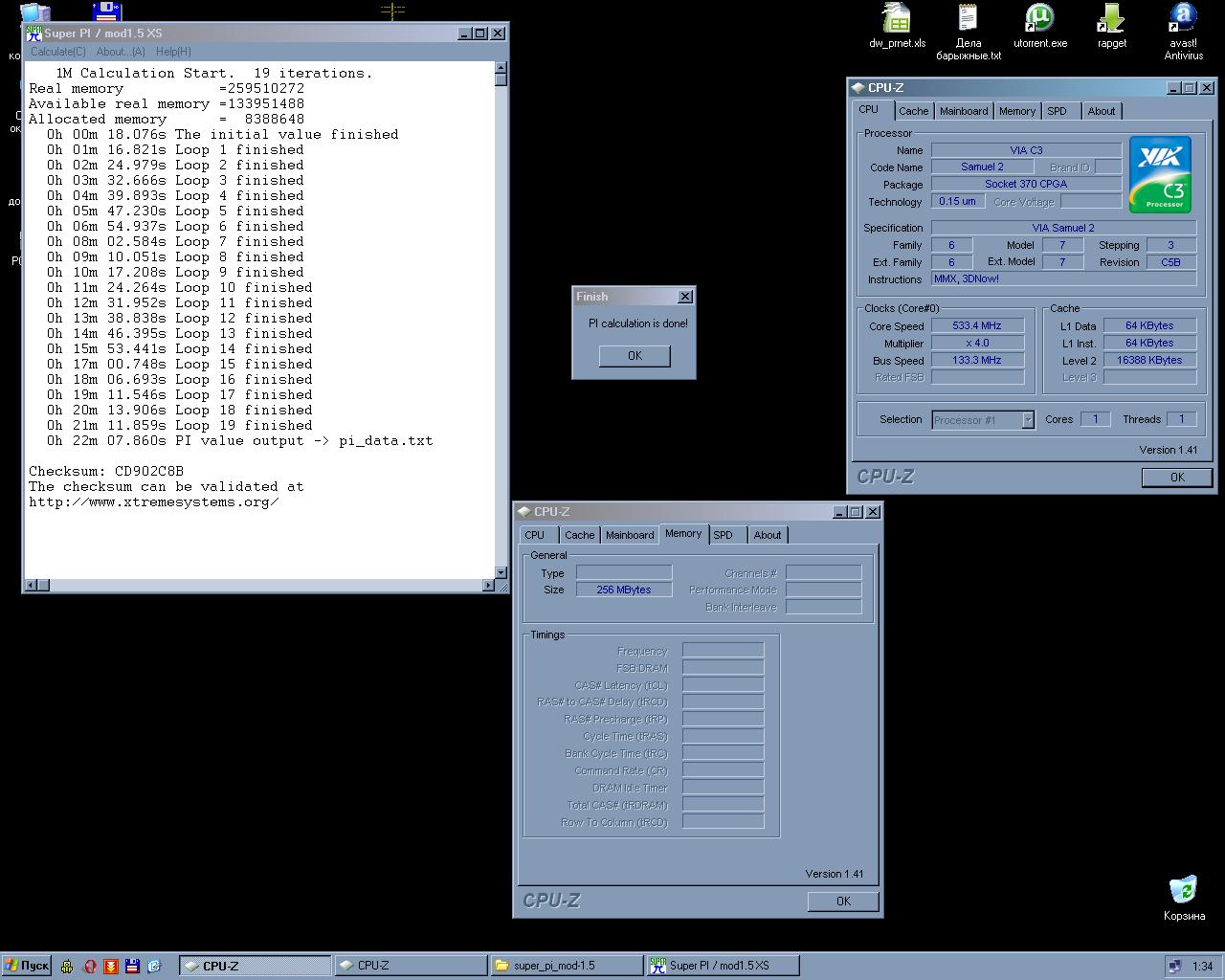This screenshot has height=980, width=1225.
Task: Click Super PI horizontal scrollbar left arrow
Action: (31, 585)
